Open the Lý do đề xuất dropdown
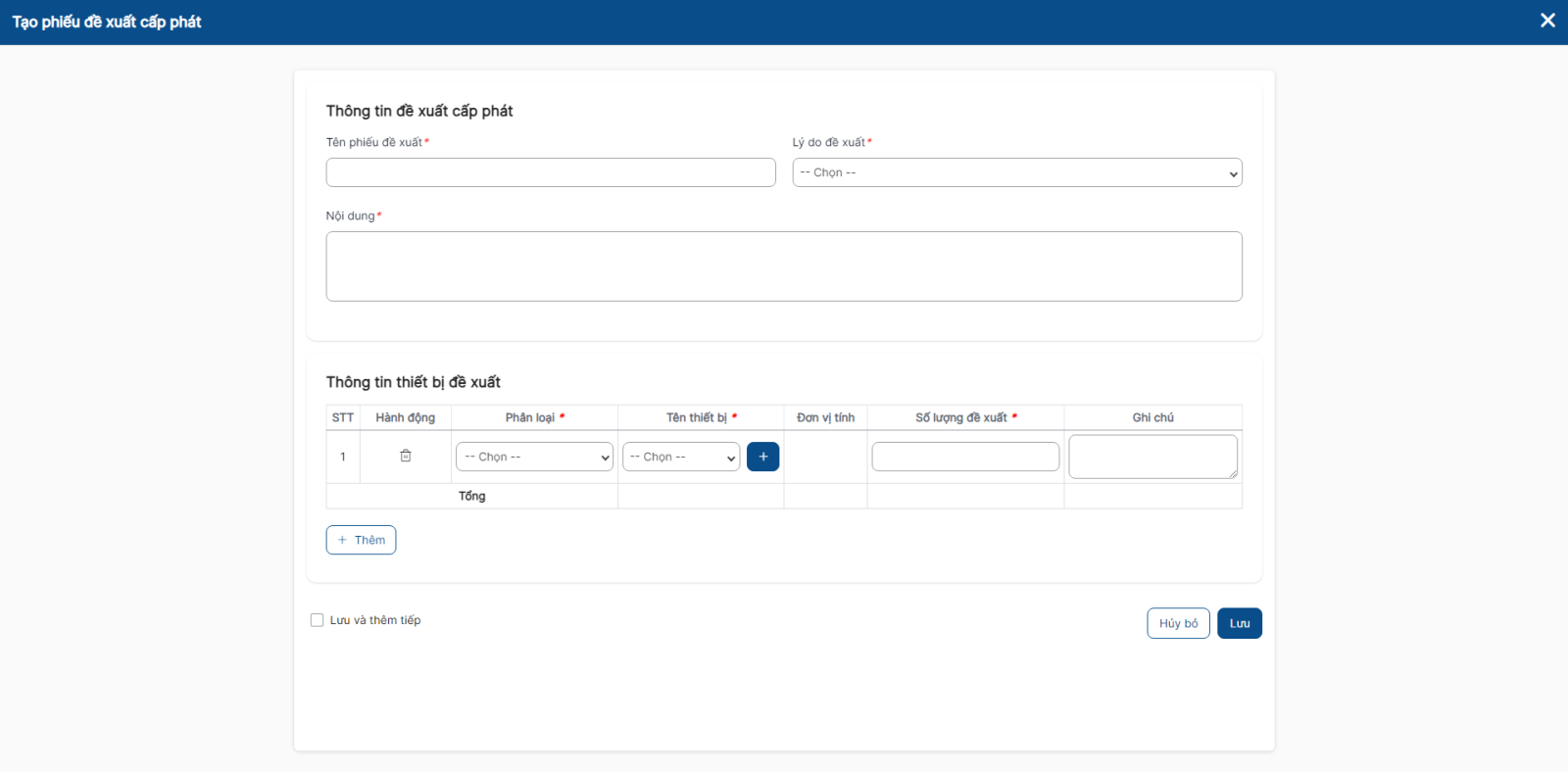 tap(1017, 172)
